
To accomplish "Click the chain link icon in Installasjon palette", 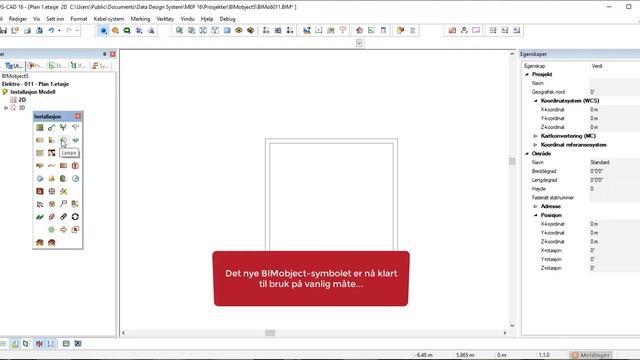I will 63,217.
